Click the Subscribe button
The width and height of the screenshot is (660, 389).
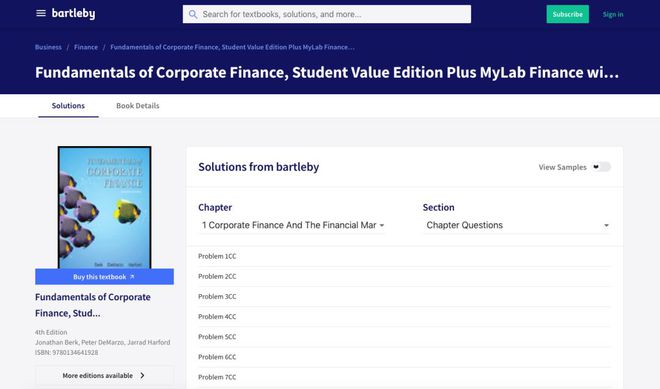[567, 14]
